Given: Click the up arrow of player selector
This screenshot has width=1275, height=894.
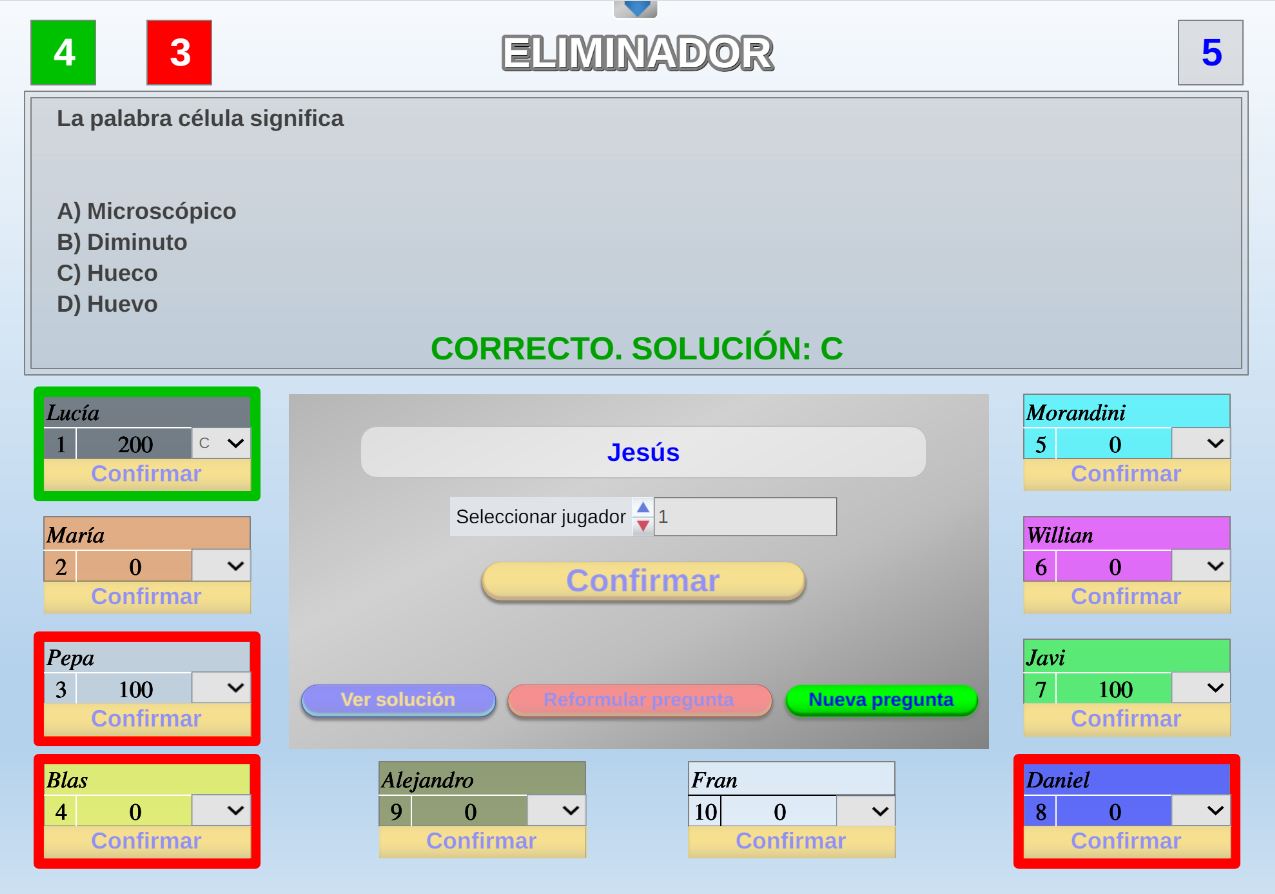Looking at the screenshot, I should pyautogui.click(x=643, y=508).
